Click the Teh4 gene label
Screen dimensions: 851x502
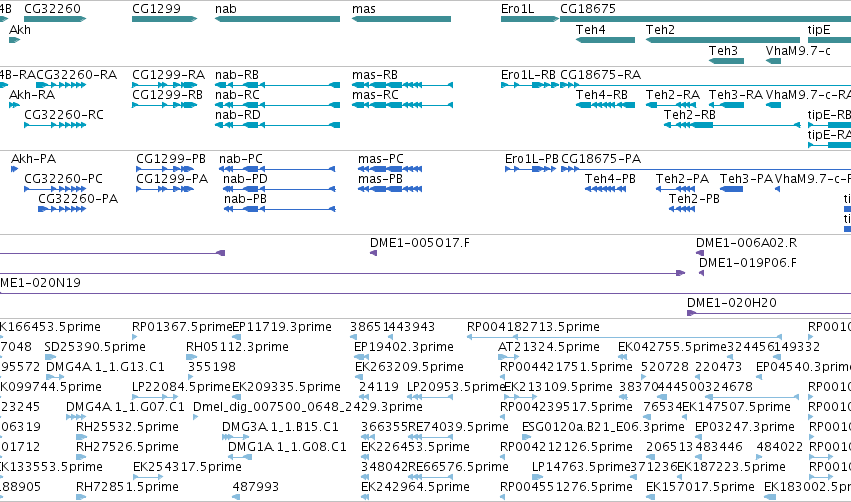tap(590, 30)
